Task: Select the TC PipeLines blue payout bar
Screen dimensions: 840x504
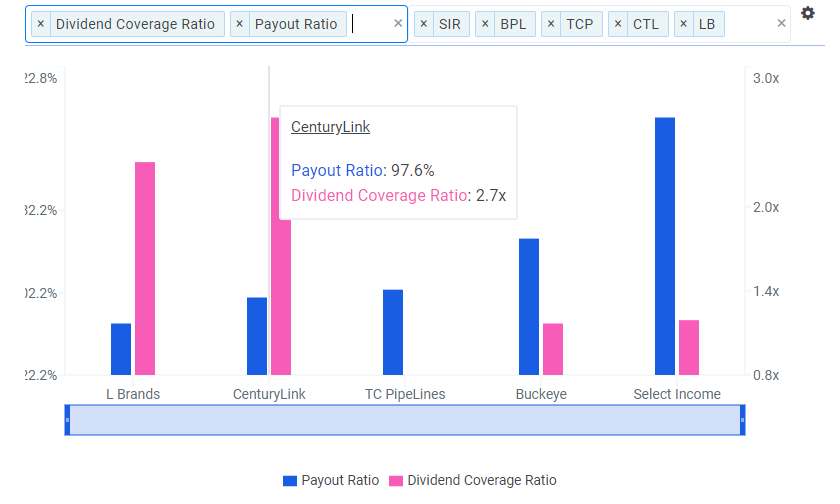Action: tap(393, 332)
